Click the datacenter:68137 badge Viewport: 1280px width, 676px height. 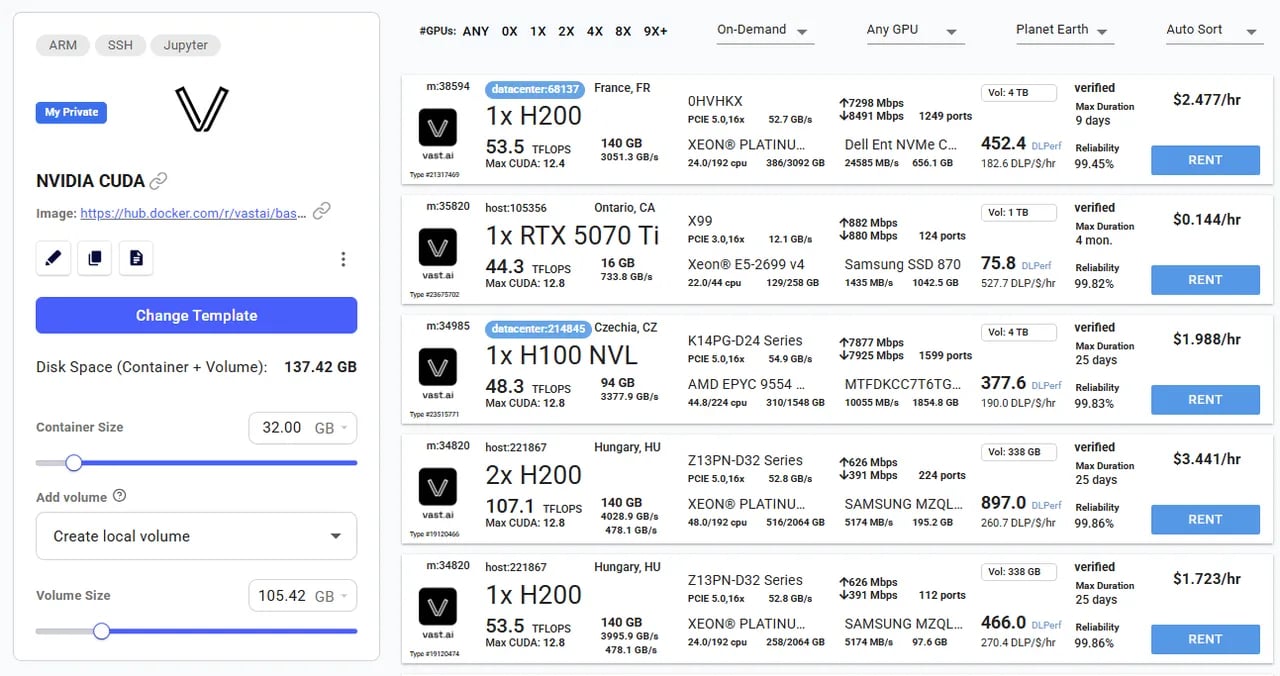tap(536, 89)
